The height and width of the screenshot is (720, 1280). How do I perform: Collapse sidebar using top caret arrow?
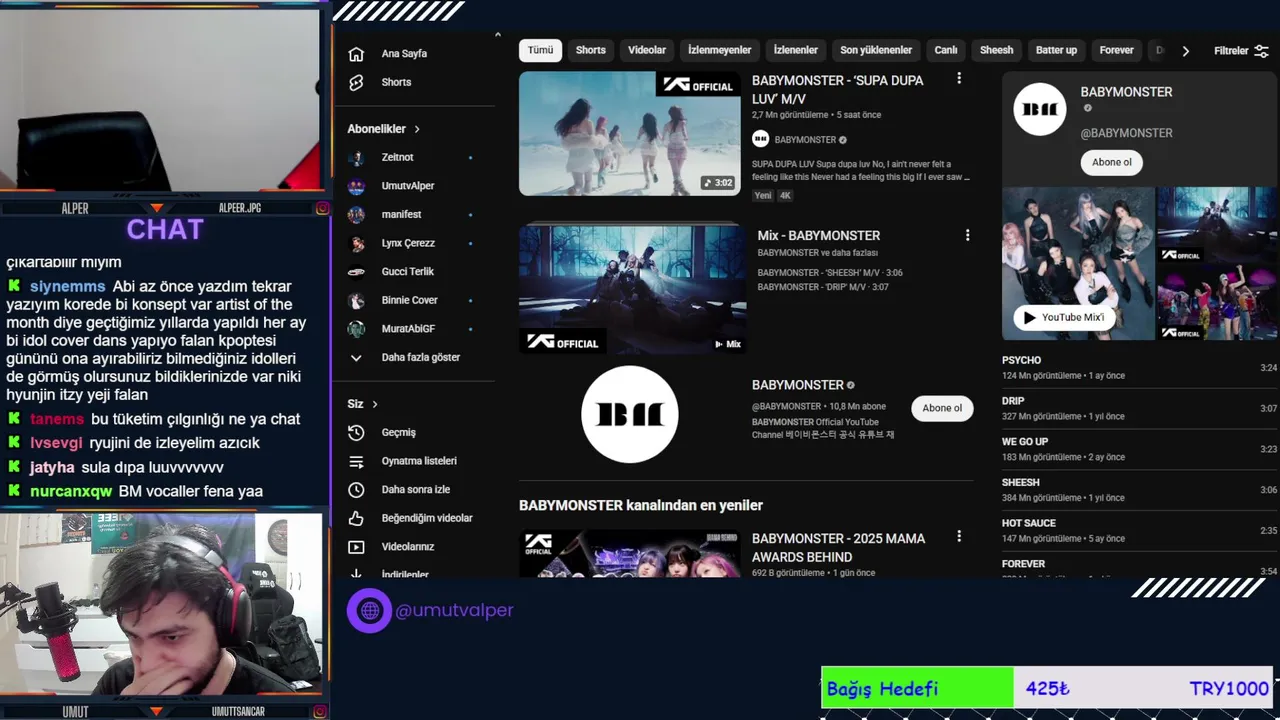[497, 35]
